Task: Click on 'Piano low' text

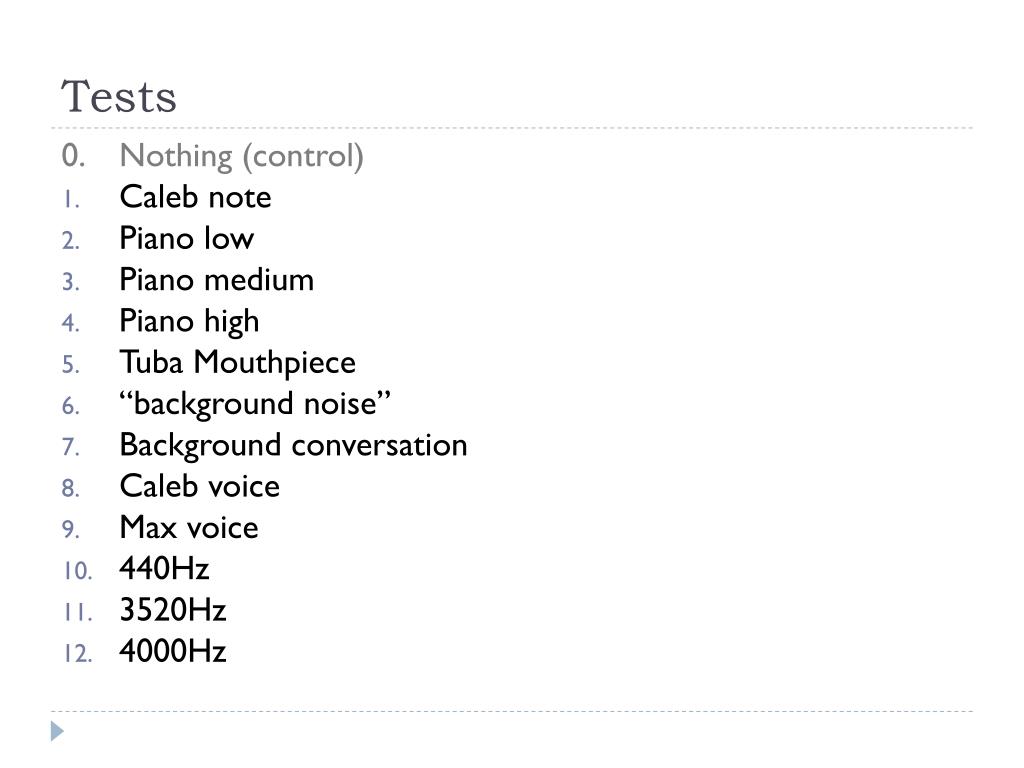Action: coord(187,238)
